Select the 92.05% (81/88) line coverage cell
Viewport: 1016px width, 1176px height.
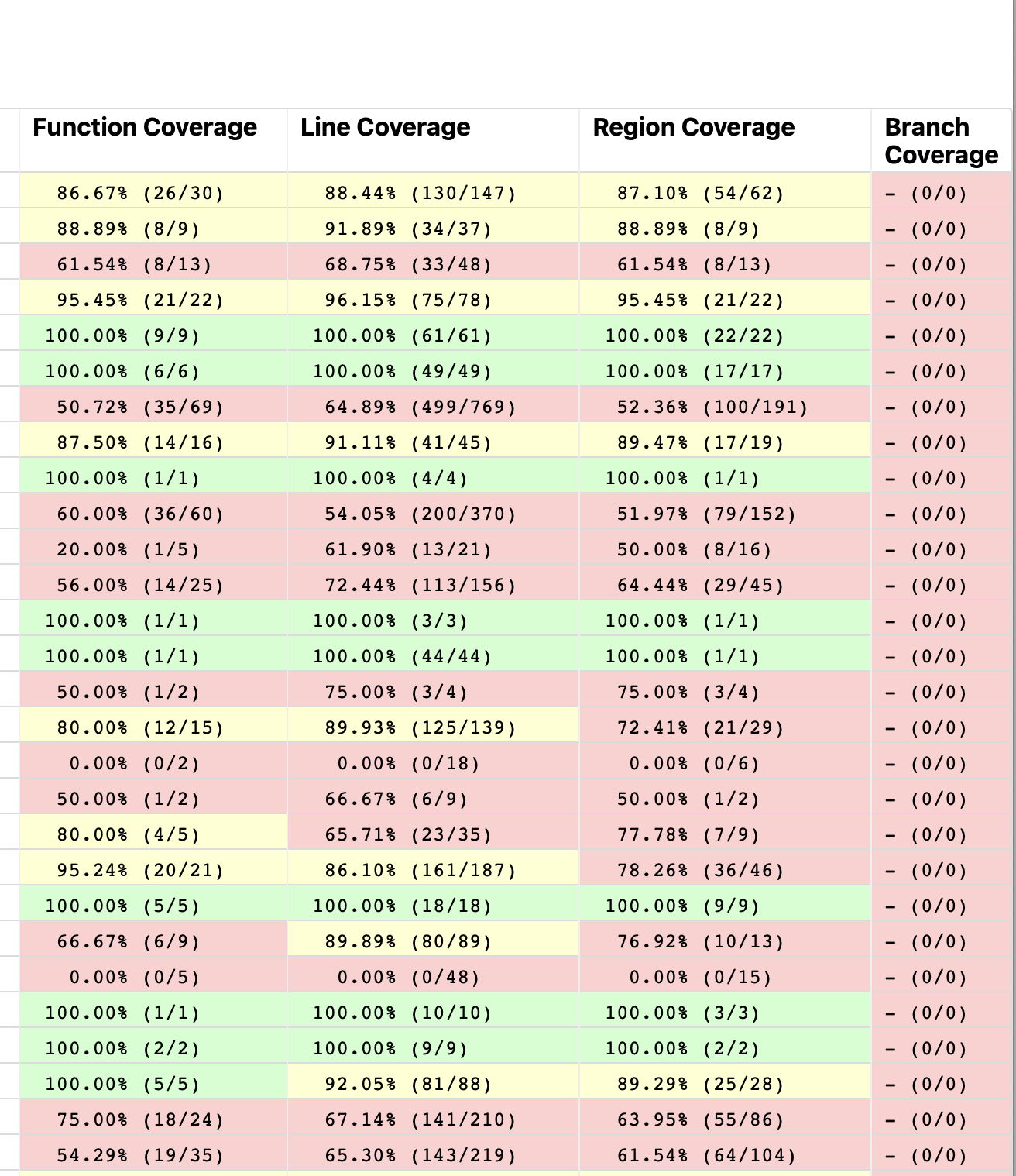(x=408, y=1084)
